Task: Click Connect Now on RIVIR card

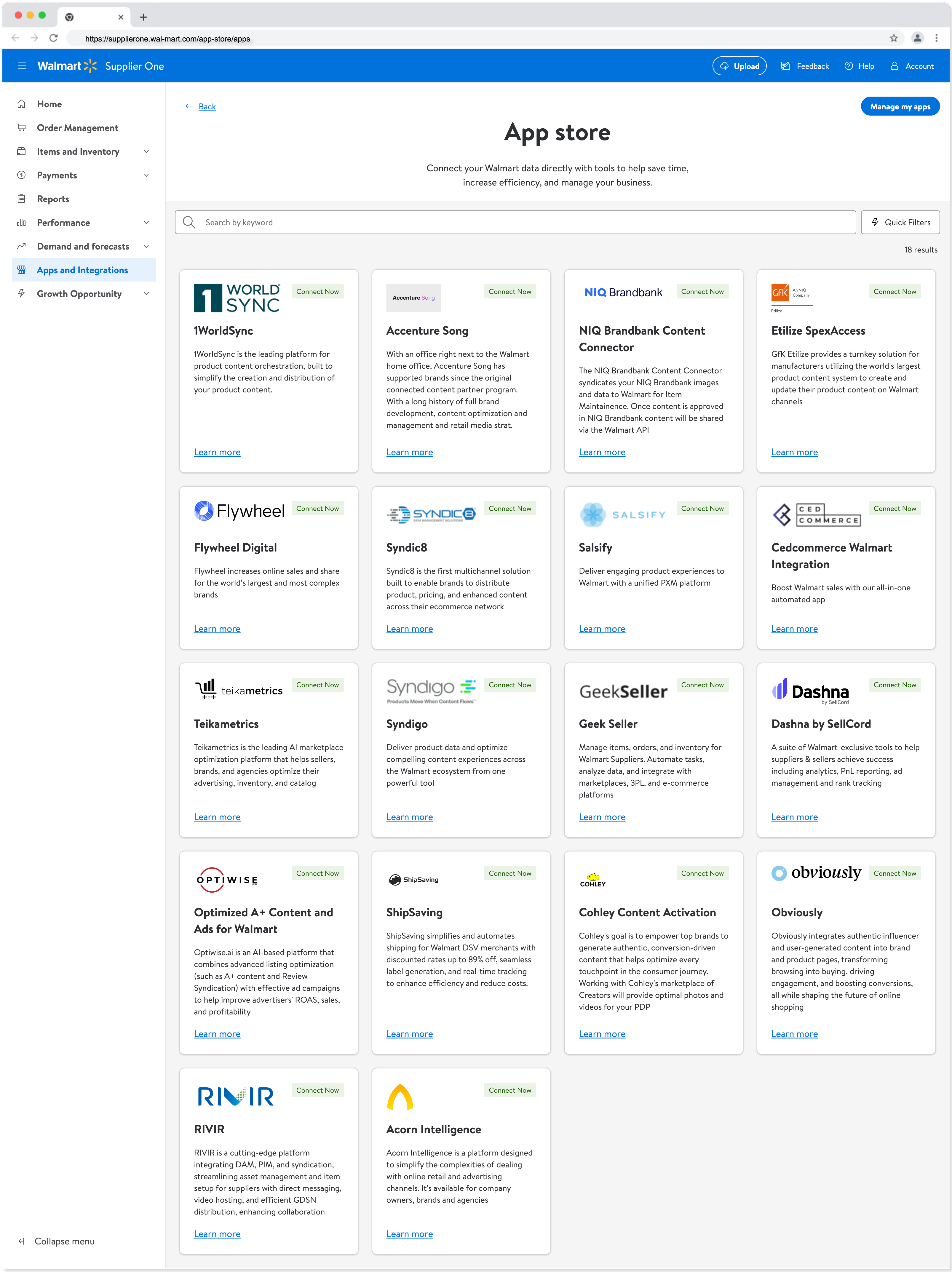Action: (317, 1090)
